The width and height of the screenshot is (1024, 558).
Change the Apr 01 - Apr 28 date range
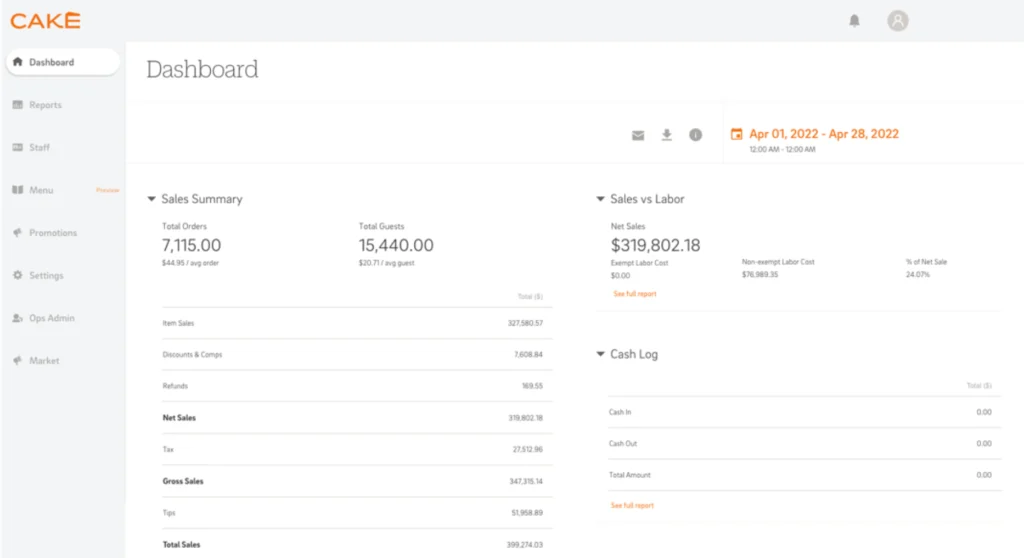824,134
